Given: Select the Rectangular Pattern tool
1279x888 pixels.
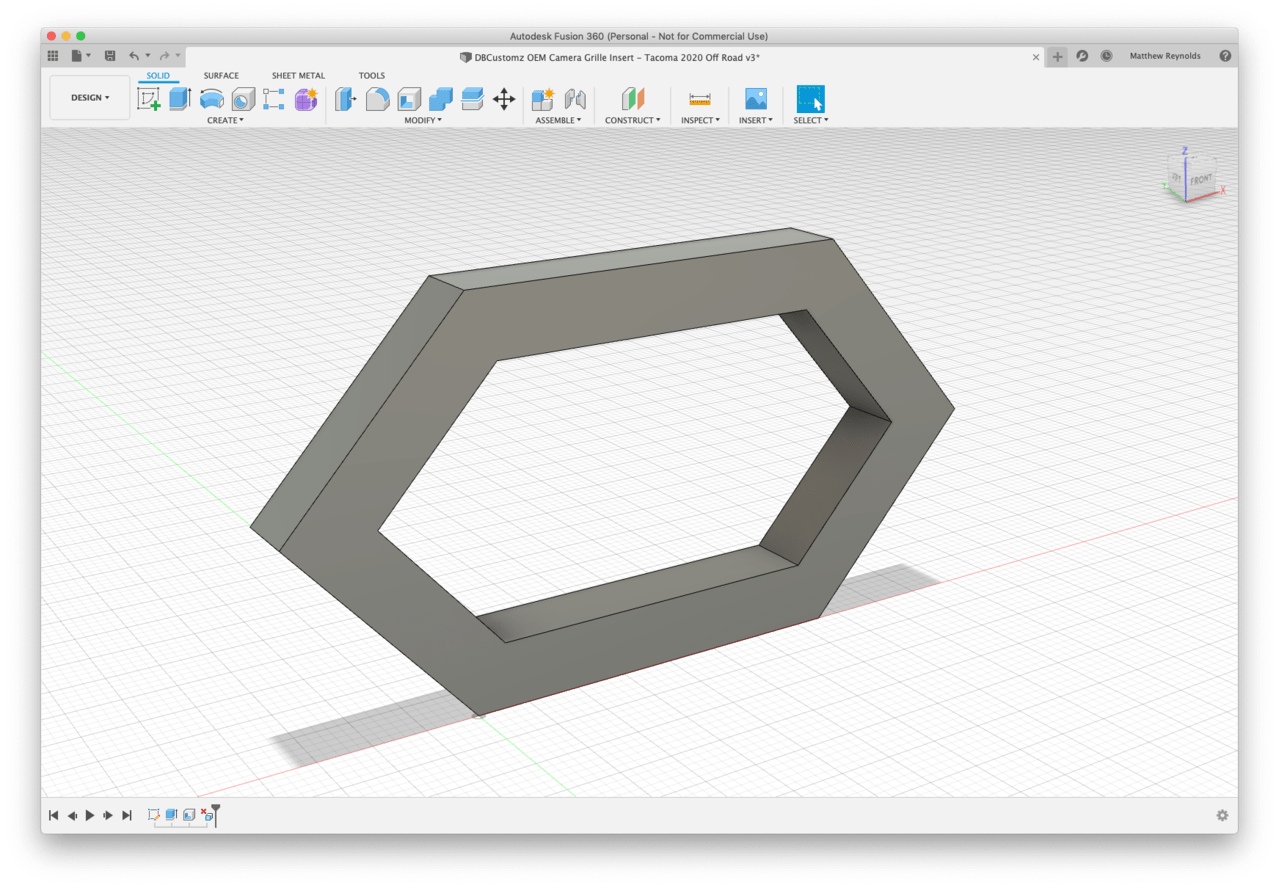Looking at the screenshot, I should coord(274,99).
